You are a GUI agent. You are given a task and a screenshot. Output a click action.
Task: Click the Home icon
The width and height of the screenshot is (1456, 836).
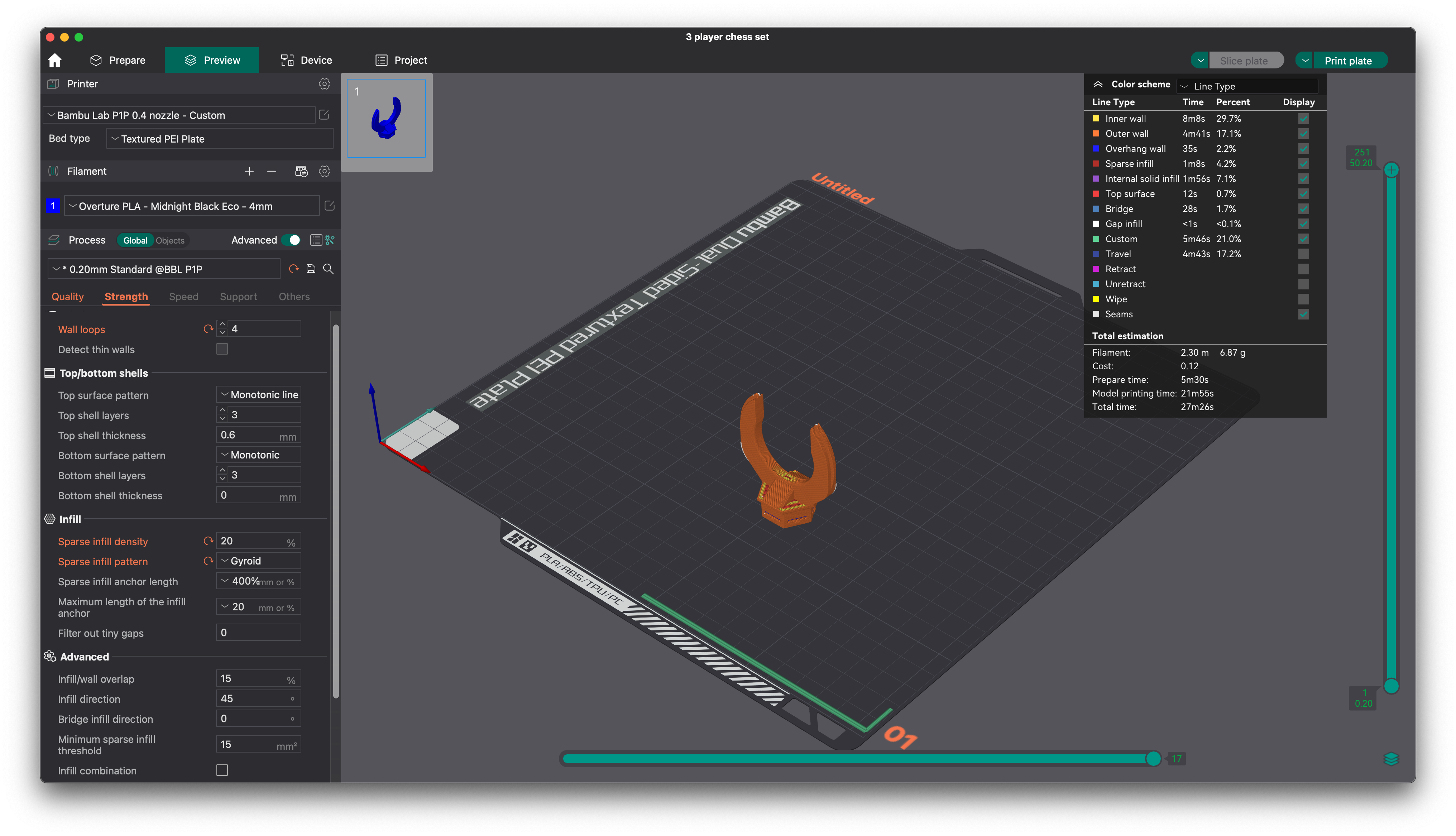click(54, 60)
